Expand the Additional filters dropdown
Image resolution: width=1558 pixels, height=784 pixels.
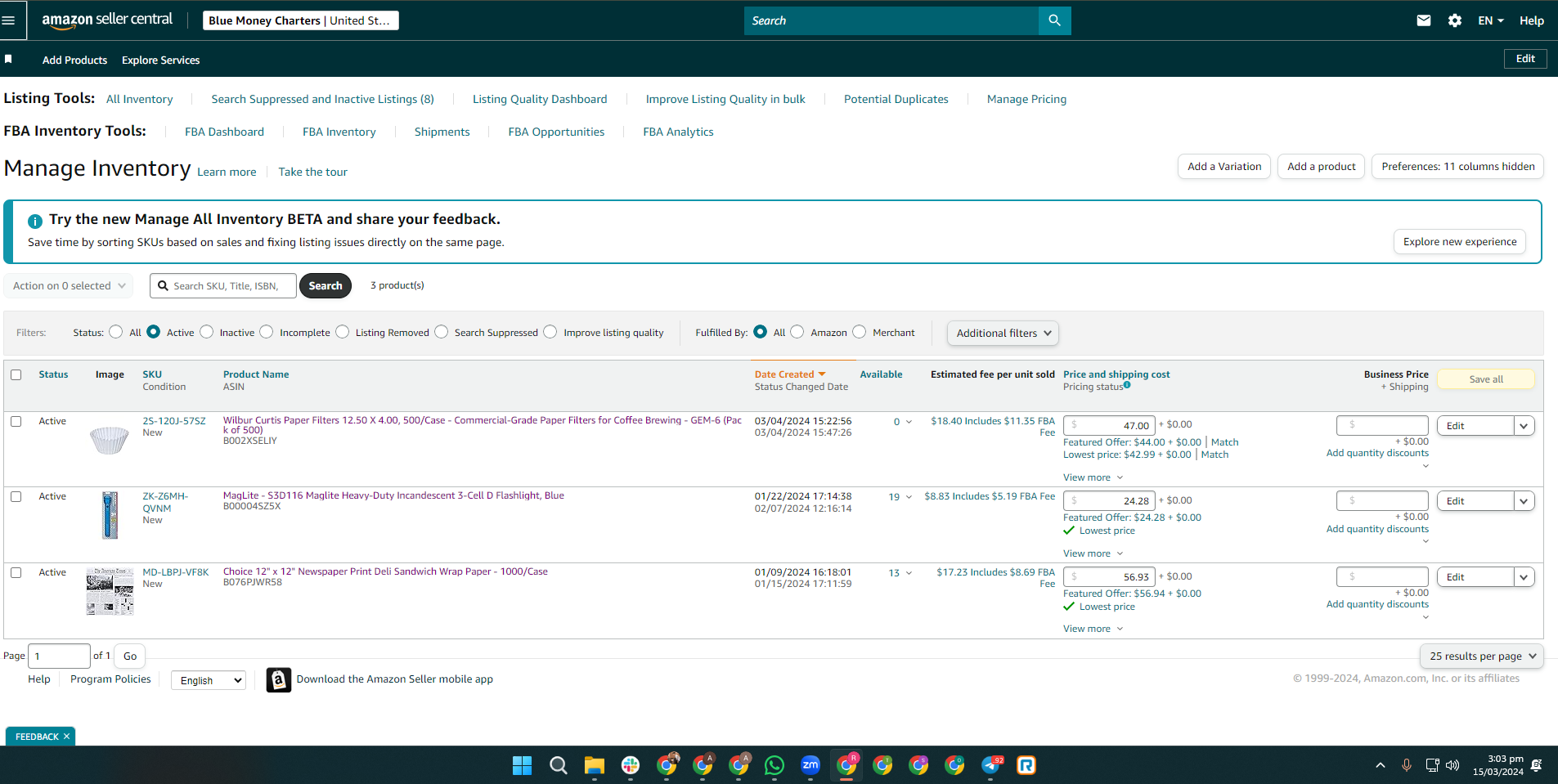point(1003,333)
